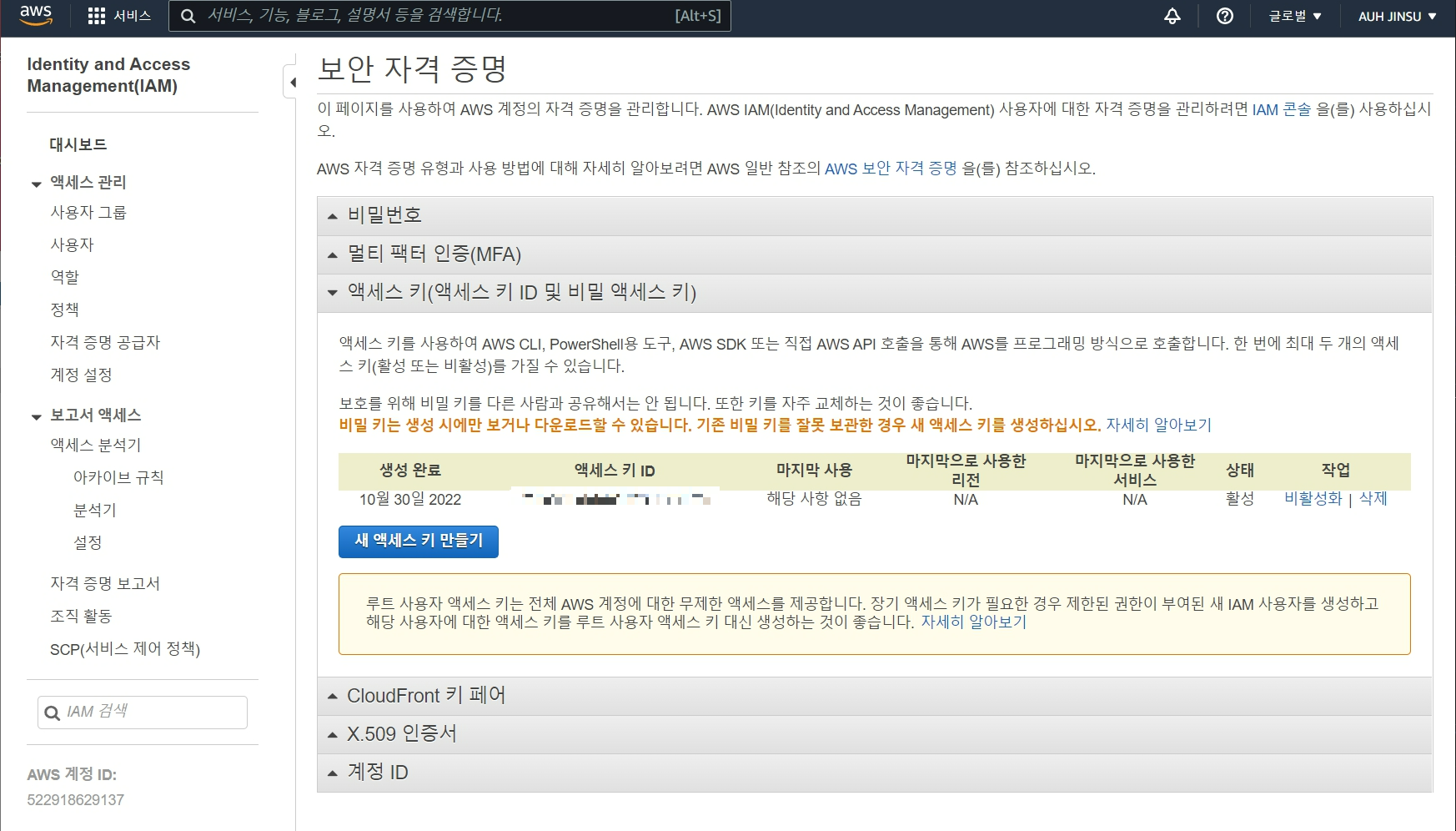Click the 상태 column header
The width and height of the screenshot is (1456, 831).
click(1240, 471)
